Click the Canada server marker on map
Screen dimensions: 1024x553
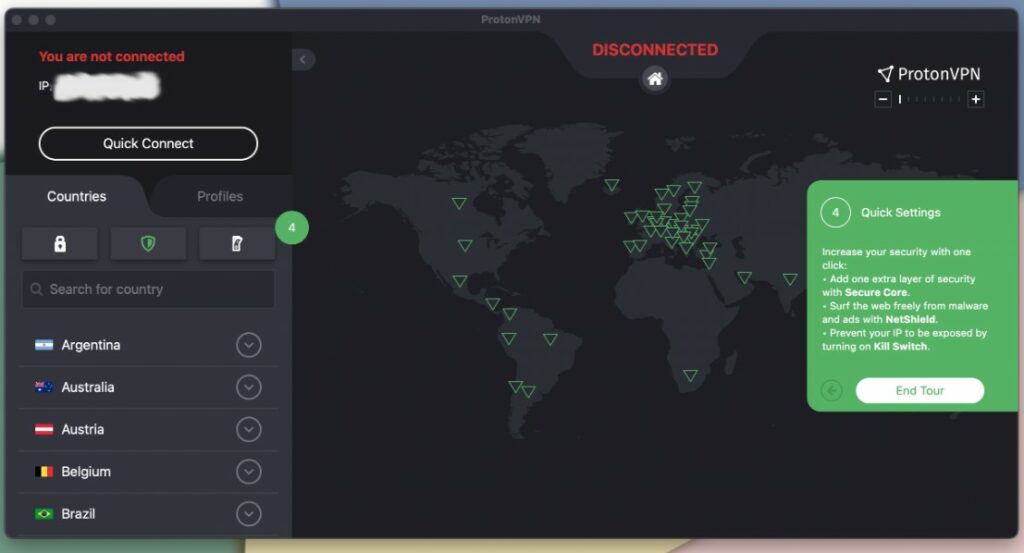[x=459, y=203]
